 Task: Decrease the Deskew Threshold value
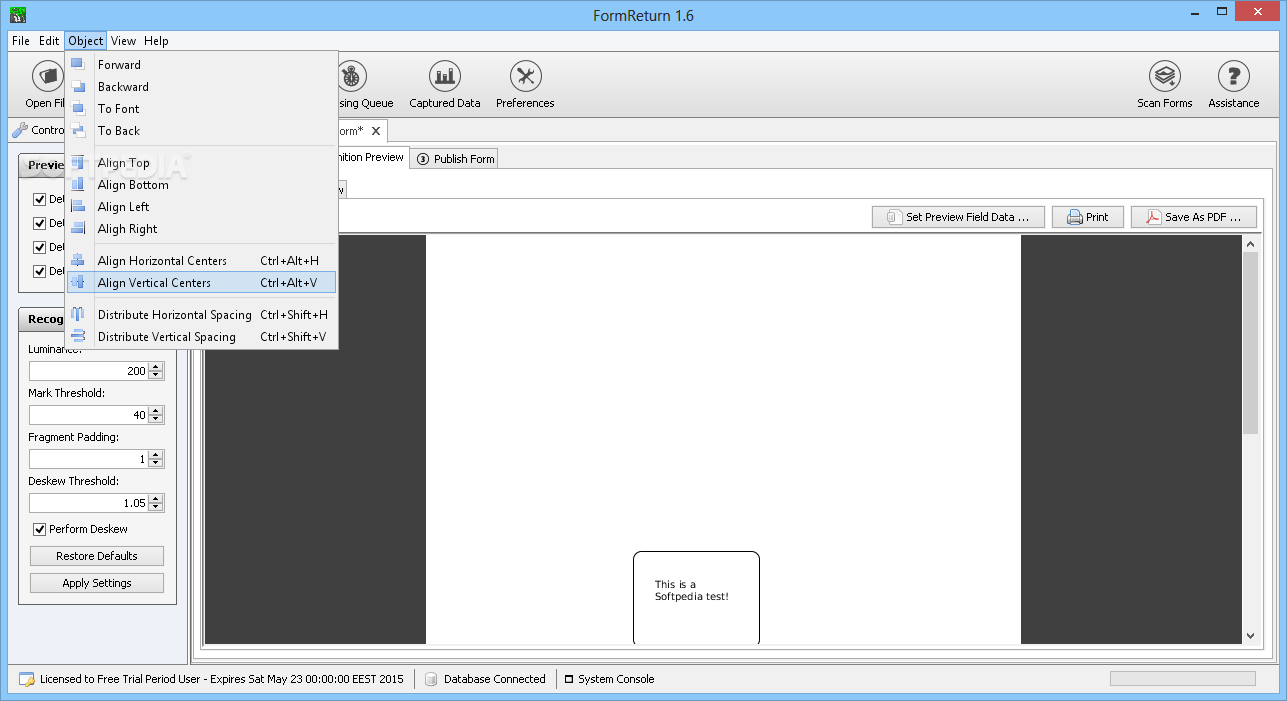coord(156,507)
